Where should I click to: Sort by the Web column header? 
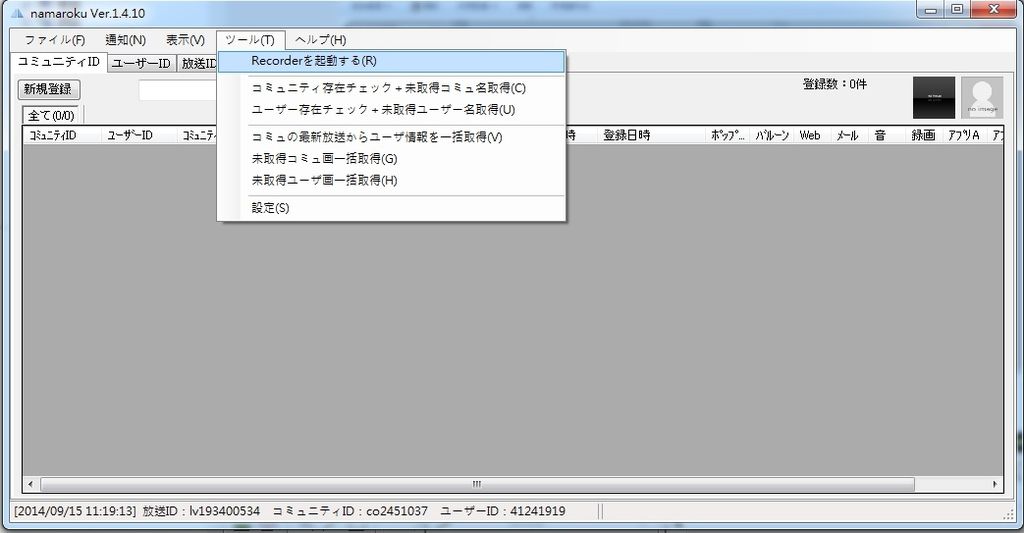click(810, 135)
